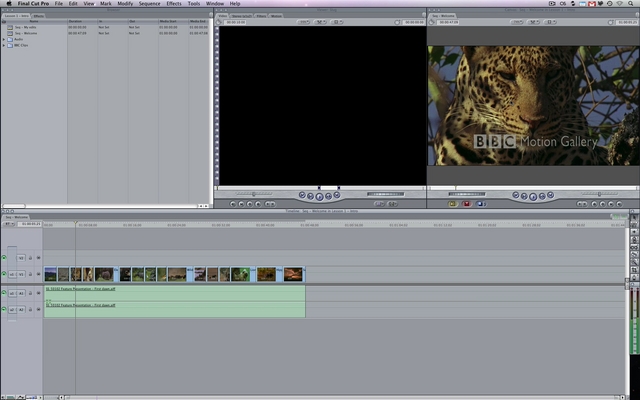Open the Mark menu

(106, 3)
